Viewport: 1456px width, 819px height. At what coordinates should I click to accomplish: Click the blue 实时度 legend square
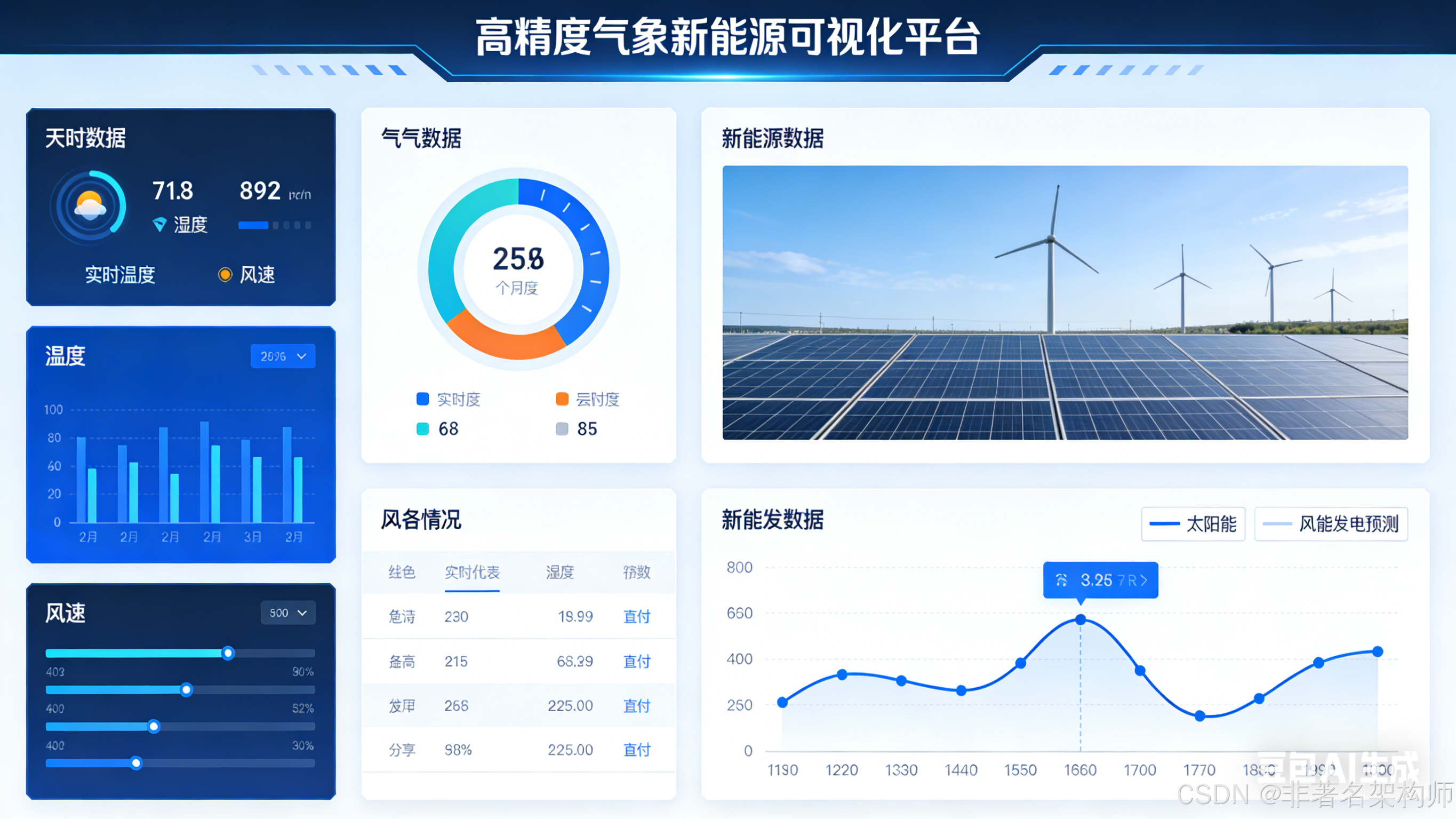(422, 399)
